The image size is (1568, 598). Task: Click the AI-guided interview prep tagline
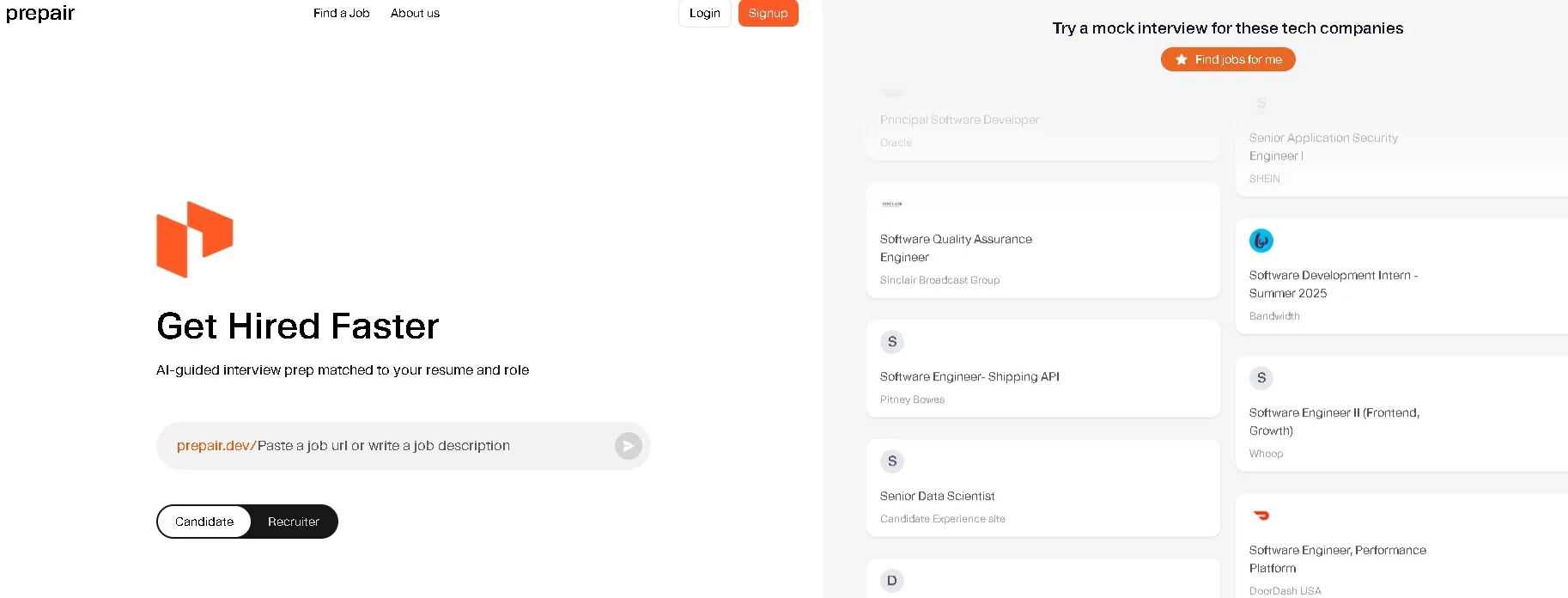coord(343,370)
